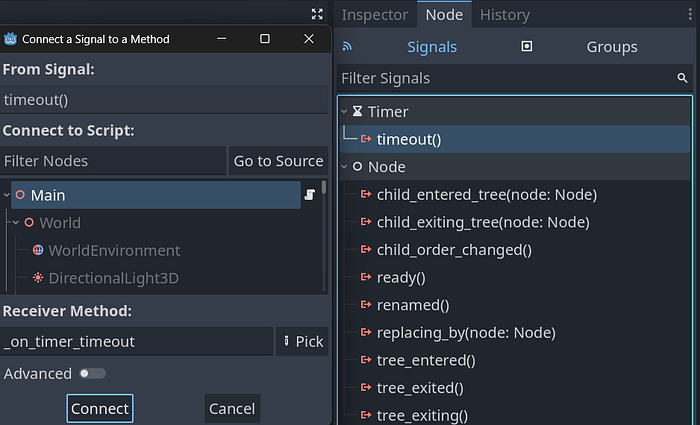Viewport: 700px width, 425px height.
Task: Click the WorldEnvironment globe icon
Action: (x=38, y=250)
